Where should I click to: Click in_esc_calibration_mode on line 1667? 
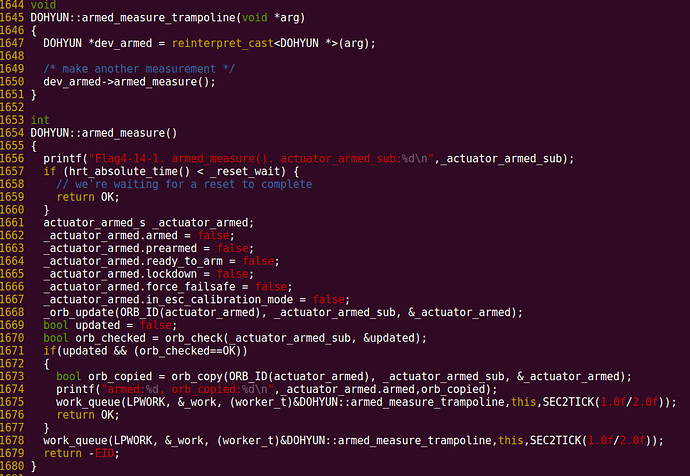pyautogui.click(x=219, y=300)
